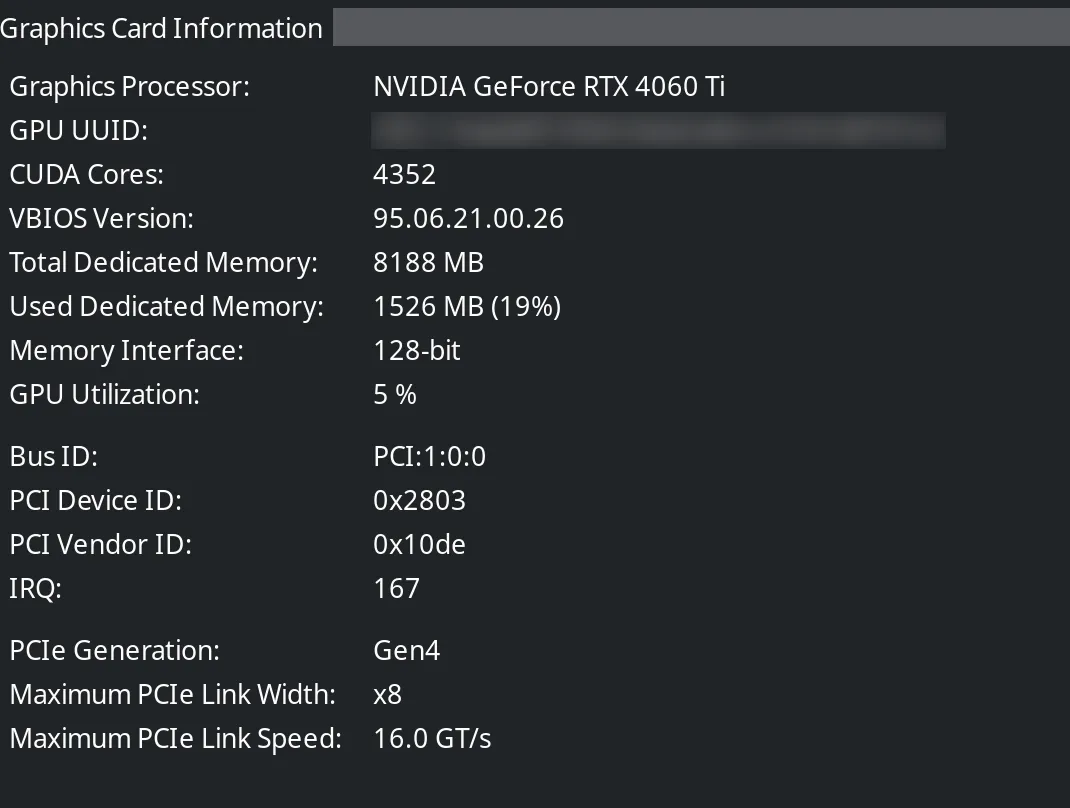This screenshot has height=808, width=1070.
Task: Click the Maximum PCIe Link Speed label
Action: (x=175, y=739)
